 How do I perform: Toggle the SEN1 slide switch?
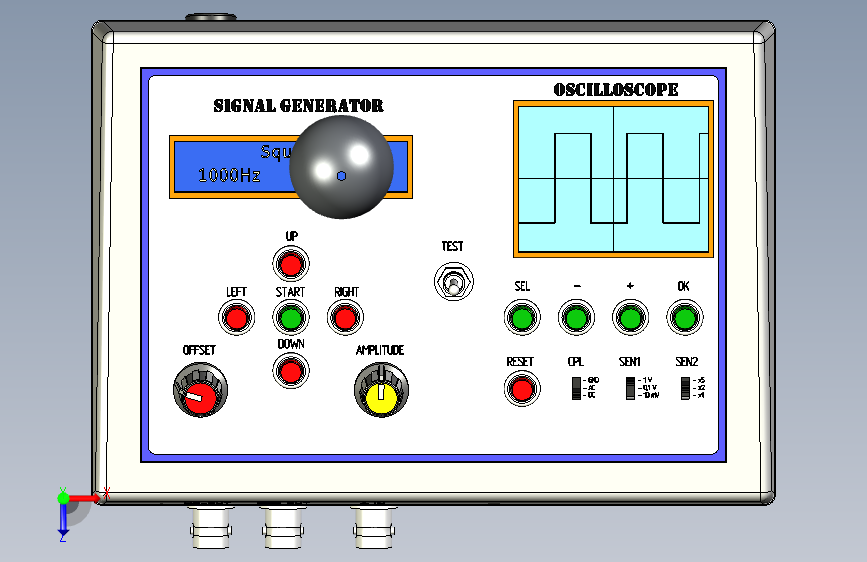click(630, 388)
